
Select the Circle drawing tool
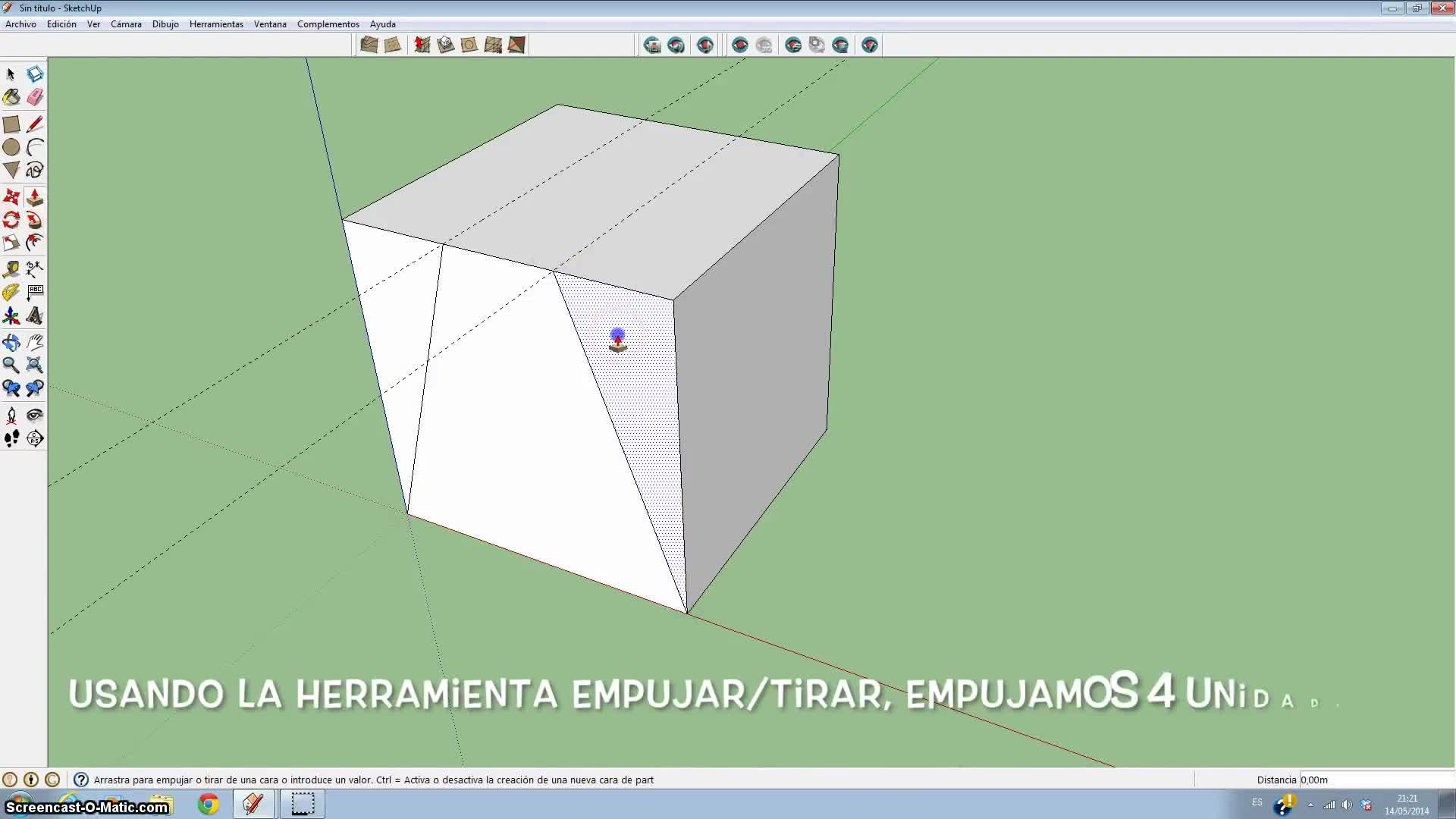pos(11,147)
